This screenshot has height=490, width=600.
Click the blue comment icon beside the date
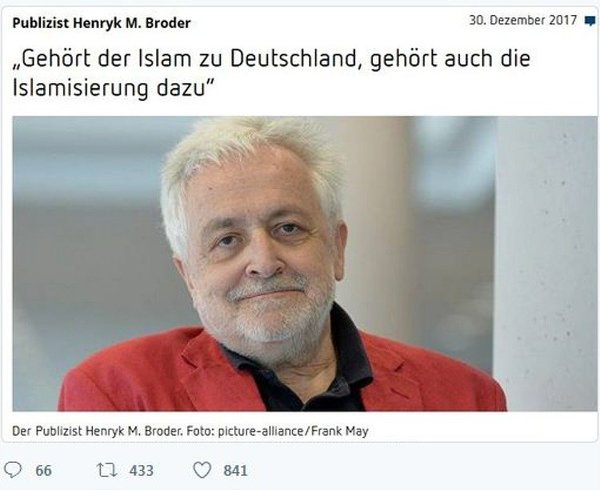click(x=590, y=21)
